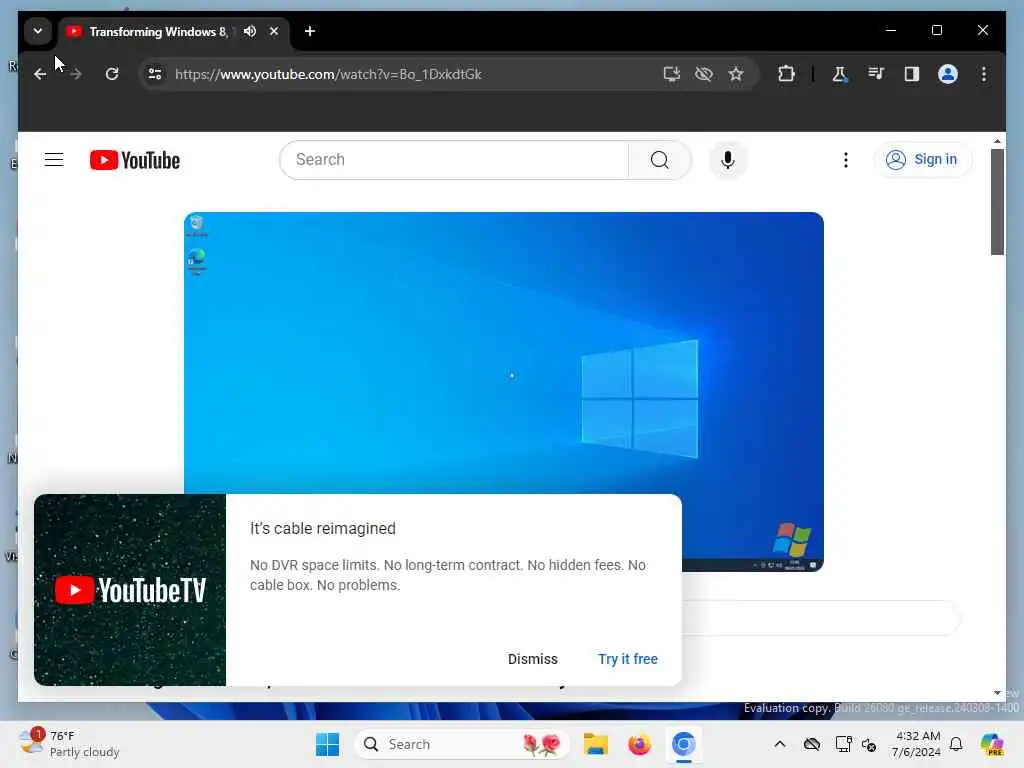The image size is (1024, 768).
Task: Open the weather widget on taskbar
Action: point(69,744)
